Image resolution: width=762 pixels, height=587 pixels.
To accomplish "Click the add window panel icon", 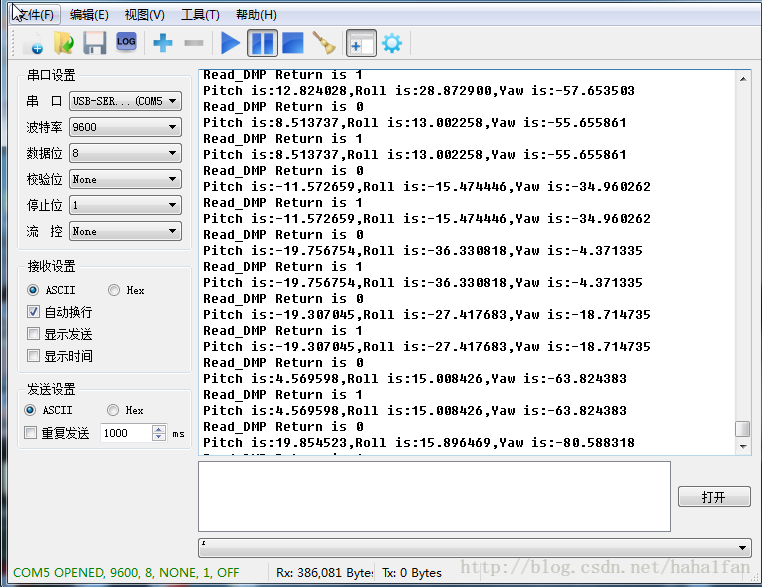I will pyautogui.click(x=361, y=43).
